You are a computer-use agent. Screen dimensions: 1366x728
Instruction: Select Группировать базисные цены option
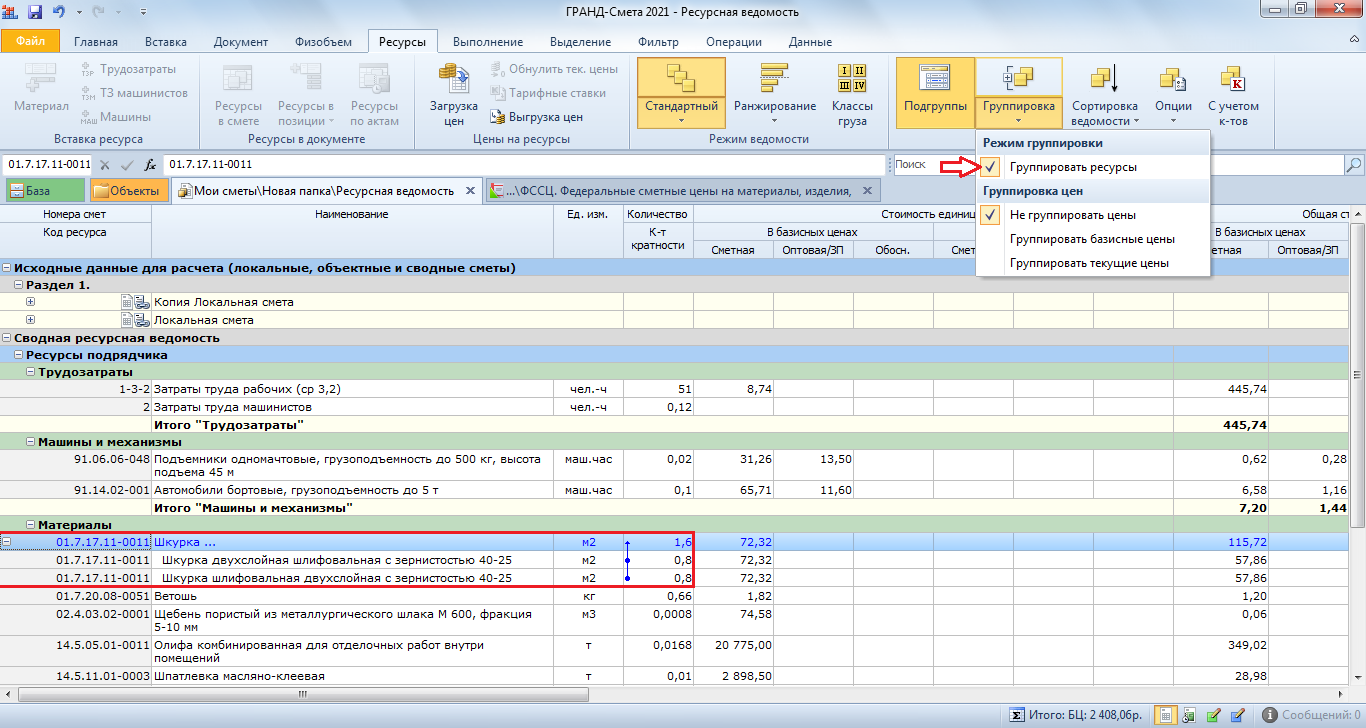point(1091,239)
